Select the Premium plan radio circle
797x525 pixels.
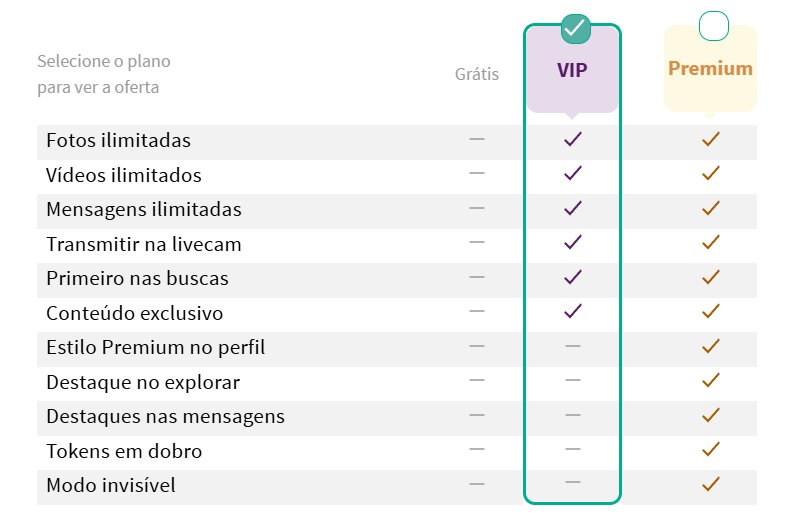point(714,26)
